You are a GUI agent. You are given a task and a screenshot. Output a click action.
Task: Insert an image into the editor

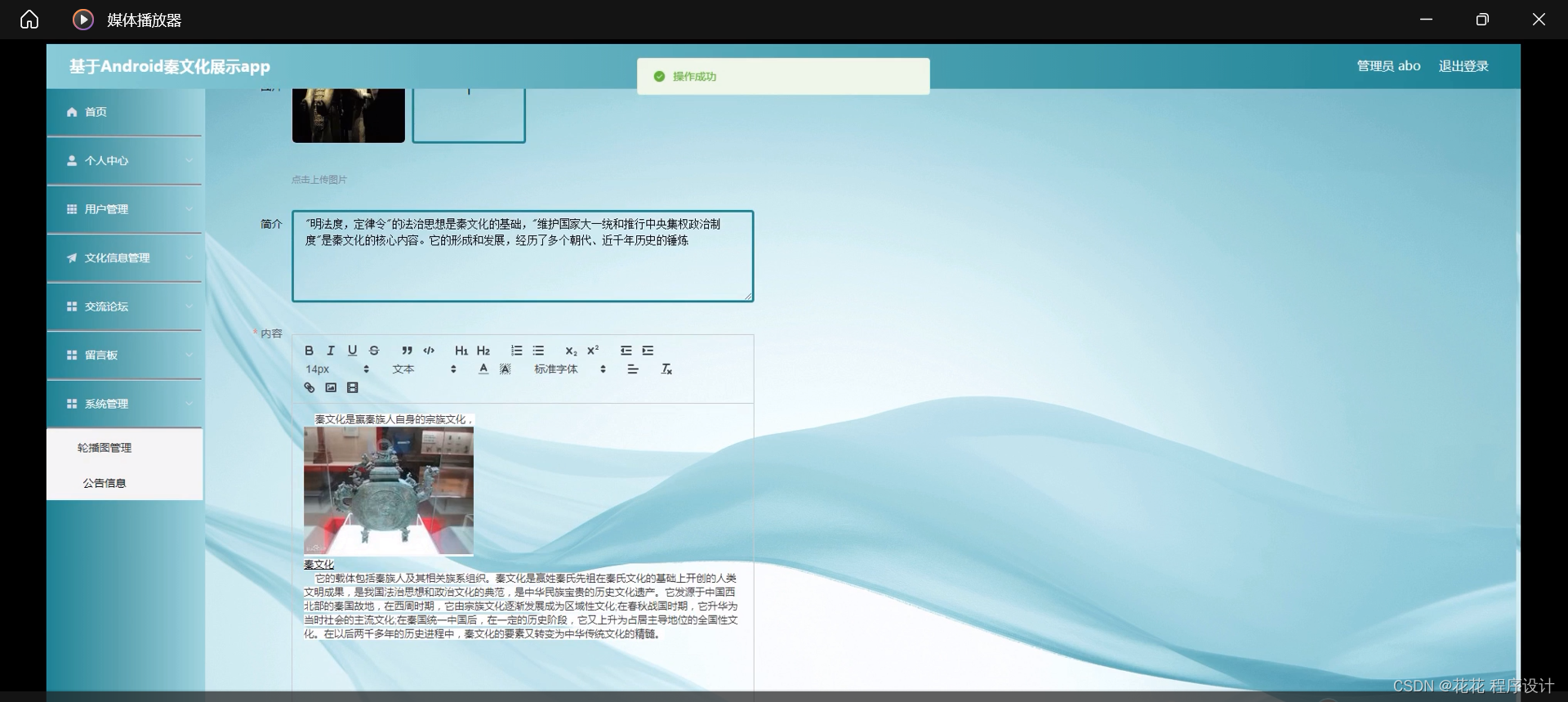click(331, 388)
